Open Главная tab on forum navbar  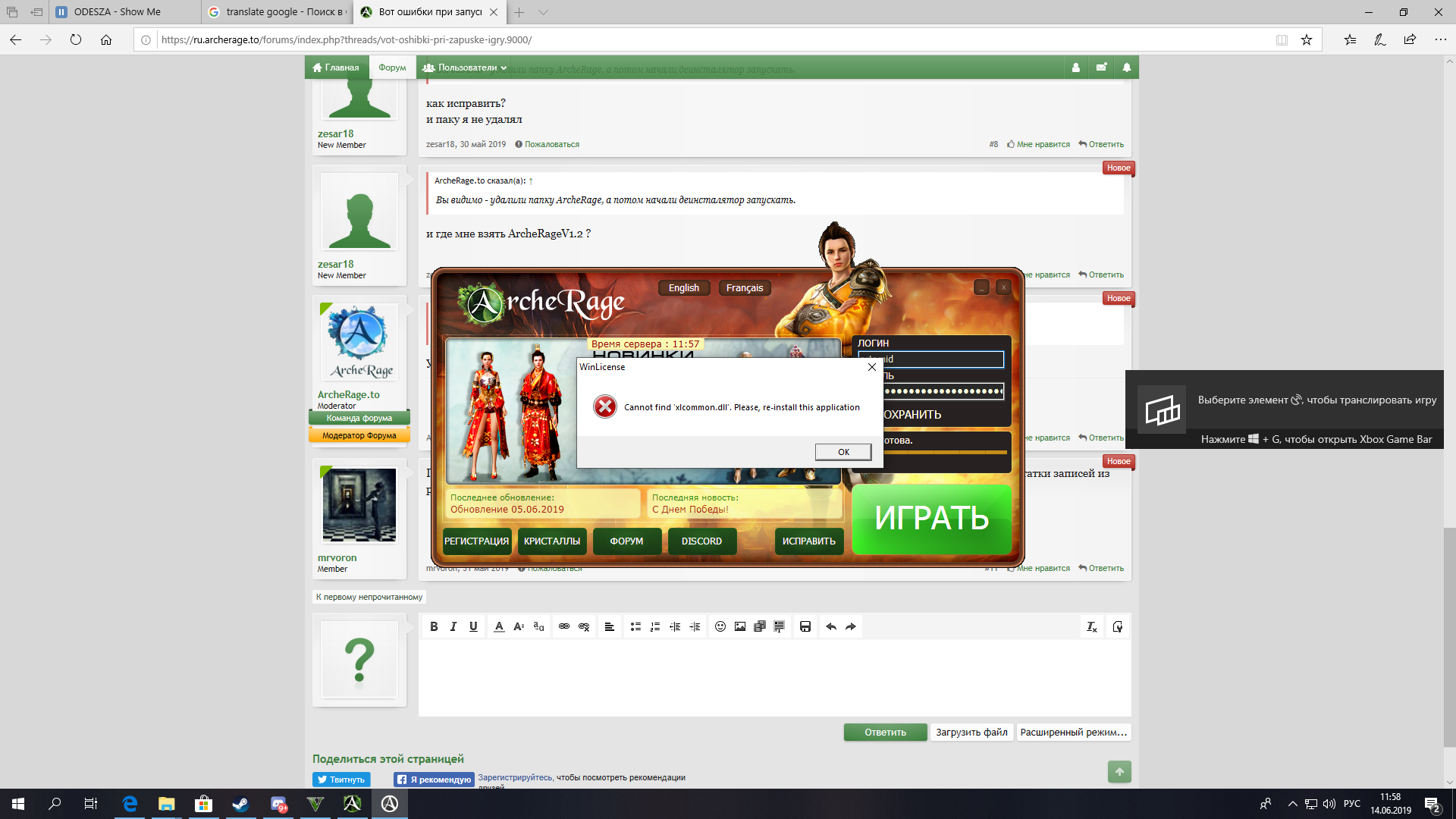coord(337,67)
